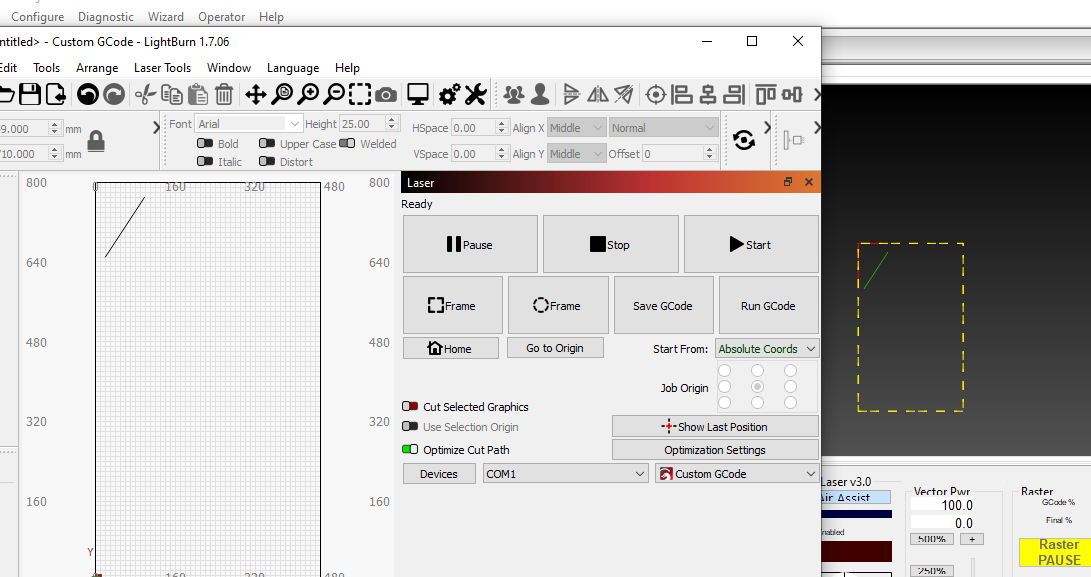
Task: Open the Language menu
Action: [x=293, y=68]
